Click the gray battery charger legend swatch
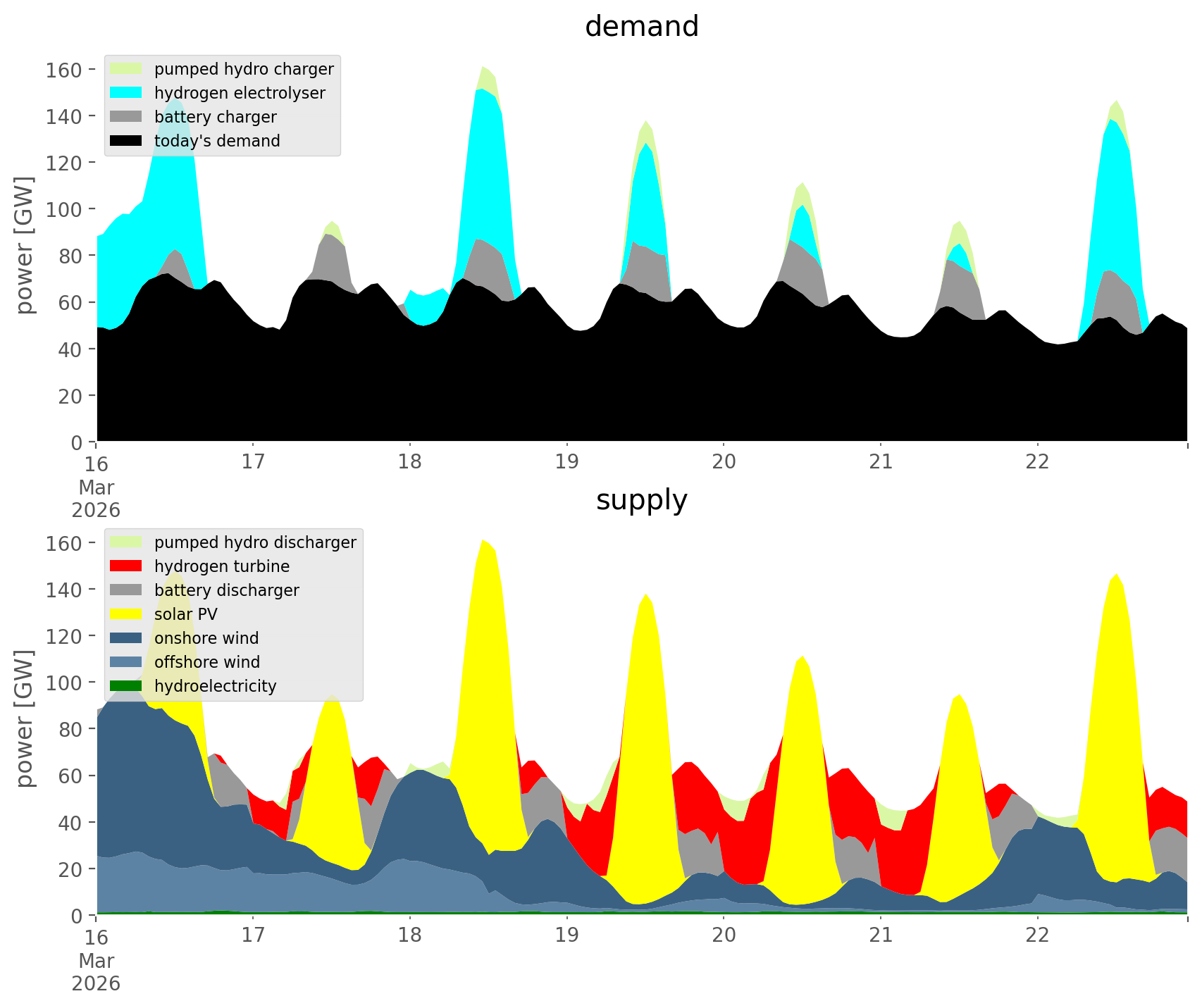This screenshot has height=1008, width=1202. pyautogui.click(x=126, y=117)
